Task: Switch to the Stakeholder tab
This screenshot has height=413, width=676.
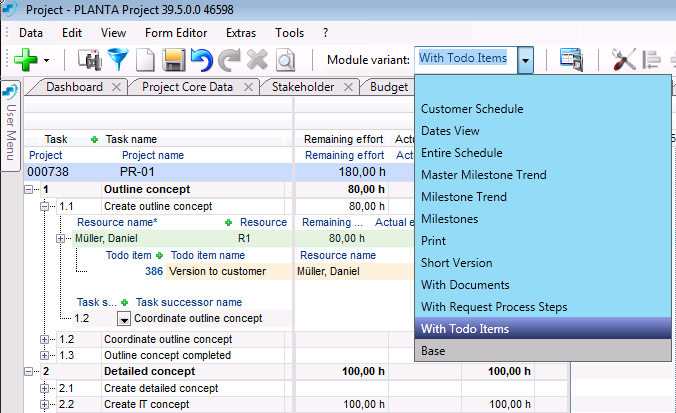Action: coord(303,87)
